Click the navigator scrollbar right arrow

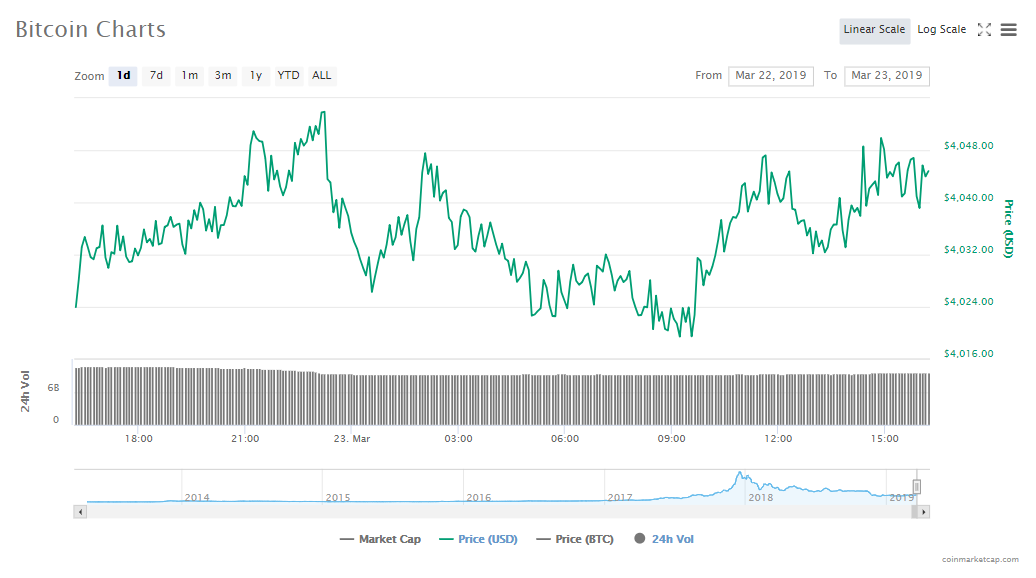pyautogui.click(x=923, y=512)
